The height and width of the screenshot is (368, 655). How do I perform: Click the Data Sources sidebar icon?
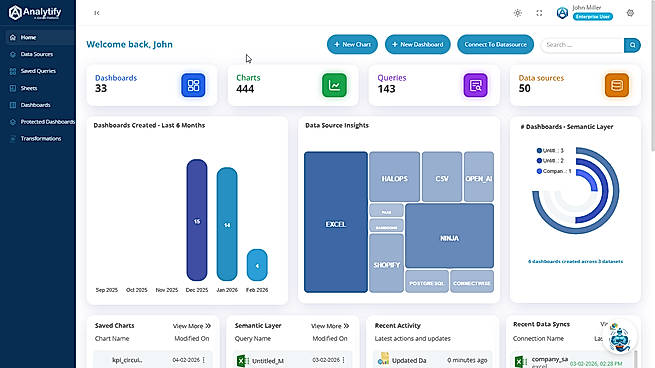click(x=13, y=54)
